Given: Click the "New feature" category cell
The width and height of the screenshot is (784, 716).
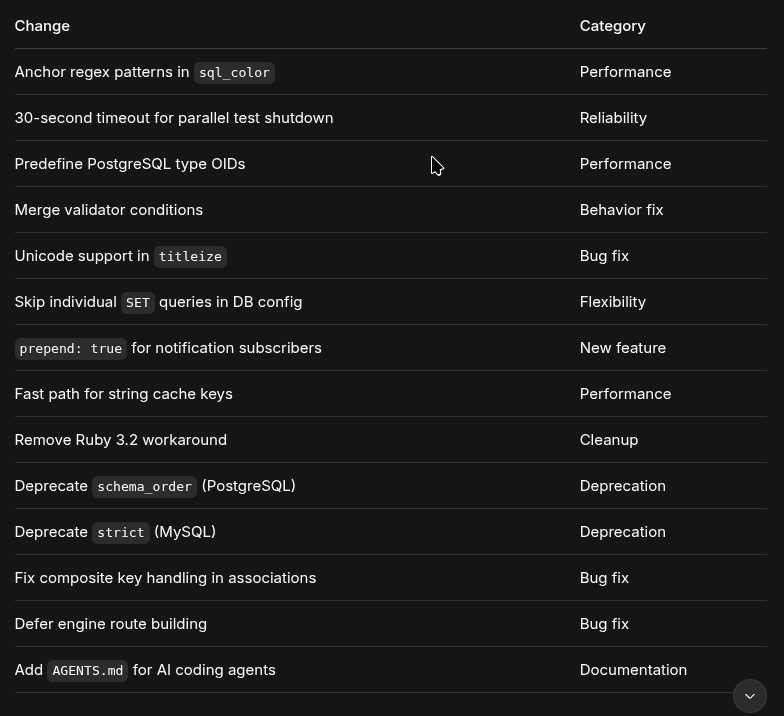Looking at the screenshot, I should [x=622, y=348].
